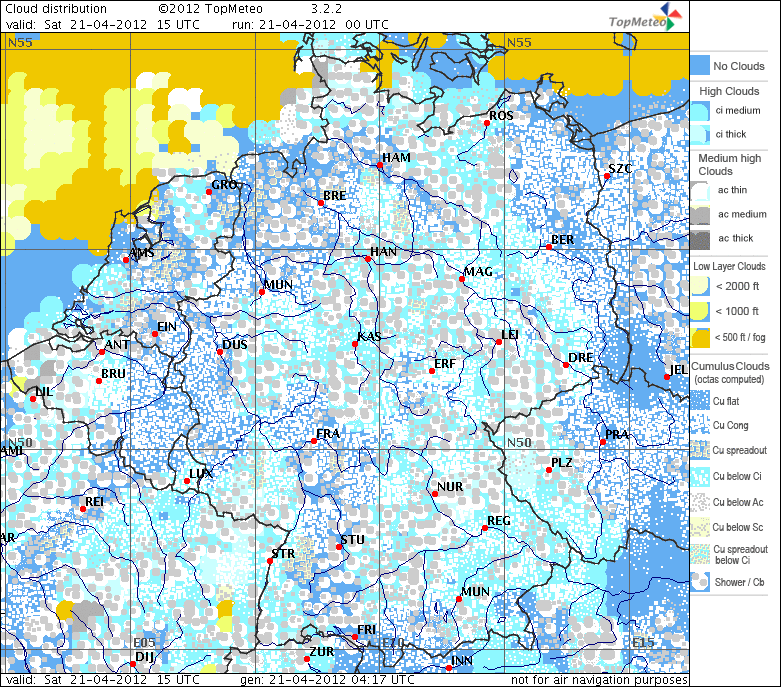Select the Shower / Cb legend icon
Screen dimensions: 781x687
pyautogui.click(x=700, y=583)
